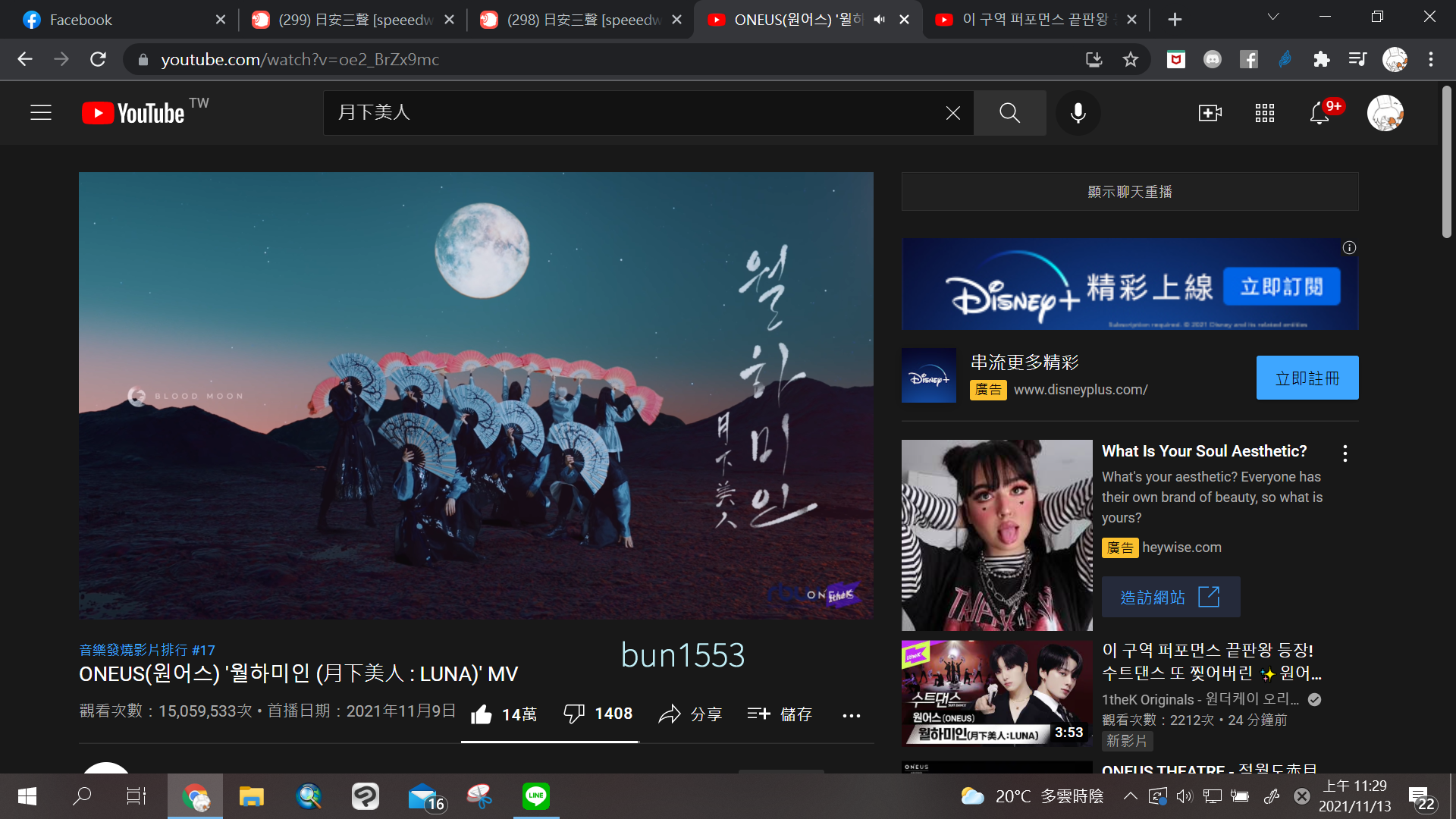This screenshot has height=819, width=1456.
Task: Open the Soul Aesthetic ad thumbnail
Action: (997, 535)
